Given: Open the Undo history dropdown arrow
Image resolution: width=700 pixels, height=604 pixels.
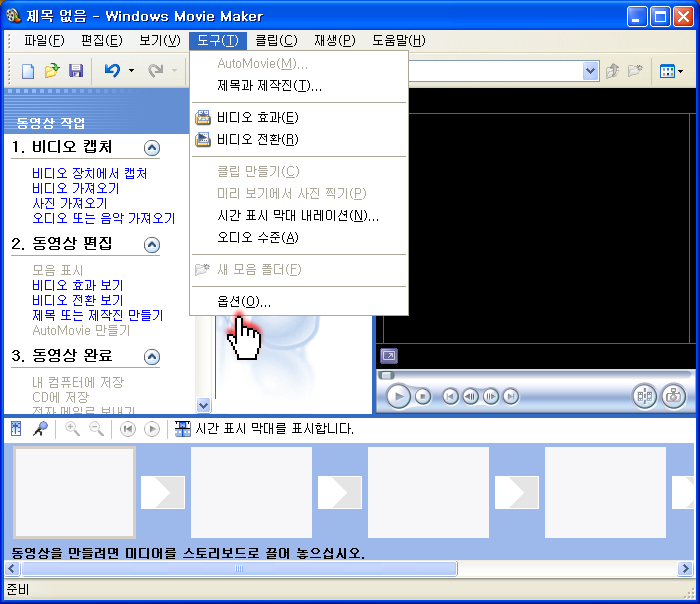Looking at the screenshot, I should (x=131, y=71).
